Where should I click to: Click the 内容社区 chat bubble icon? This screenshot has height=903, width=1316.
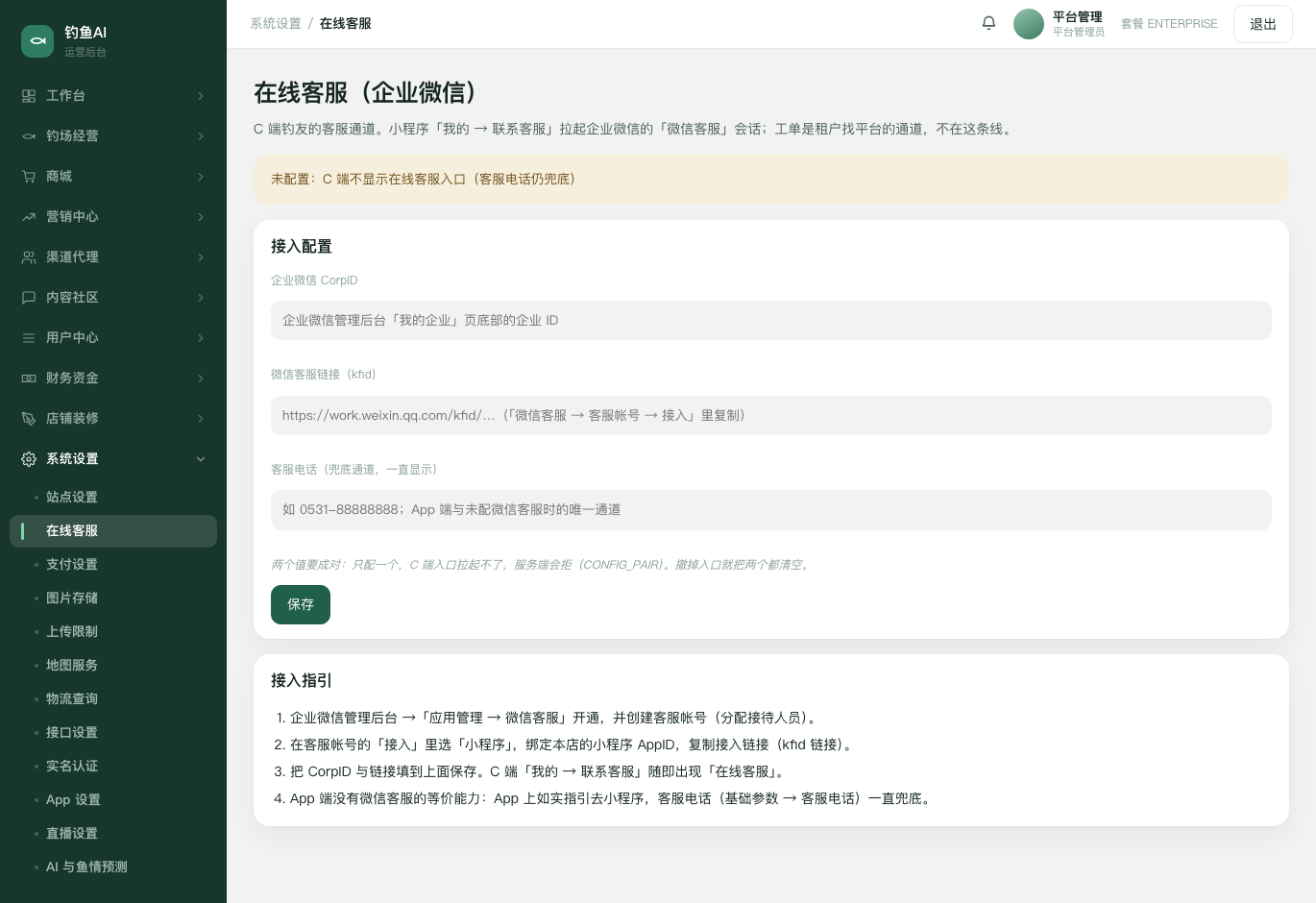point(29,298)
